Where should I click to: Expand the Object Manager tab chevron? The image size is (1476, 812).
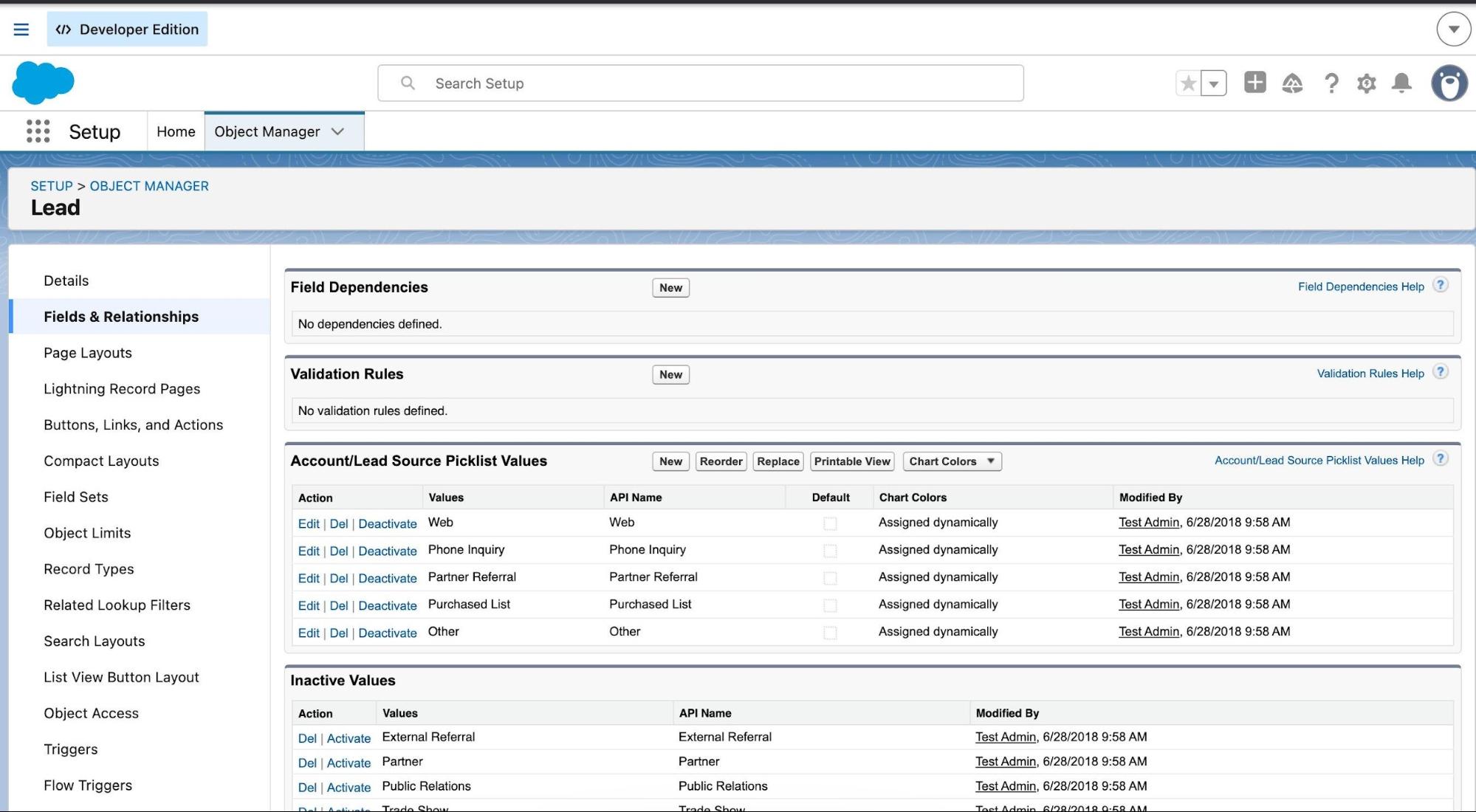point(337,131)
